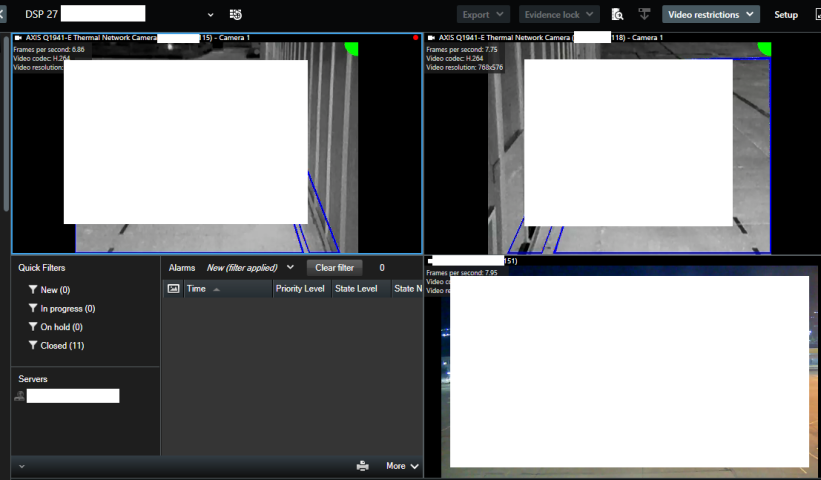Filter alarms by New (0)
The width and height of the screenshot is (821, 480).
coord(48,290)
